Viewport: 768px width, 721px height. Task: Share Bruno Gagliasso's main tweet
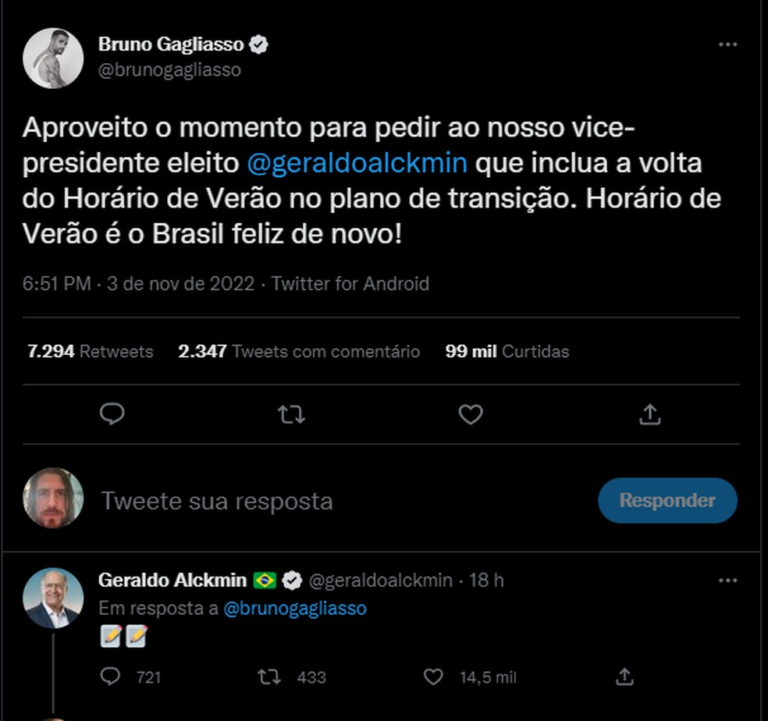point(649,414)
